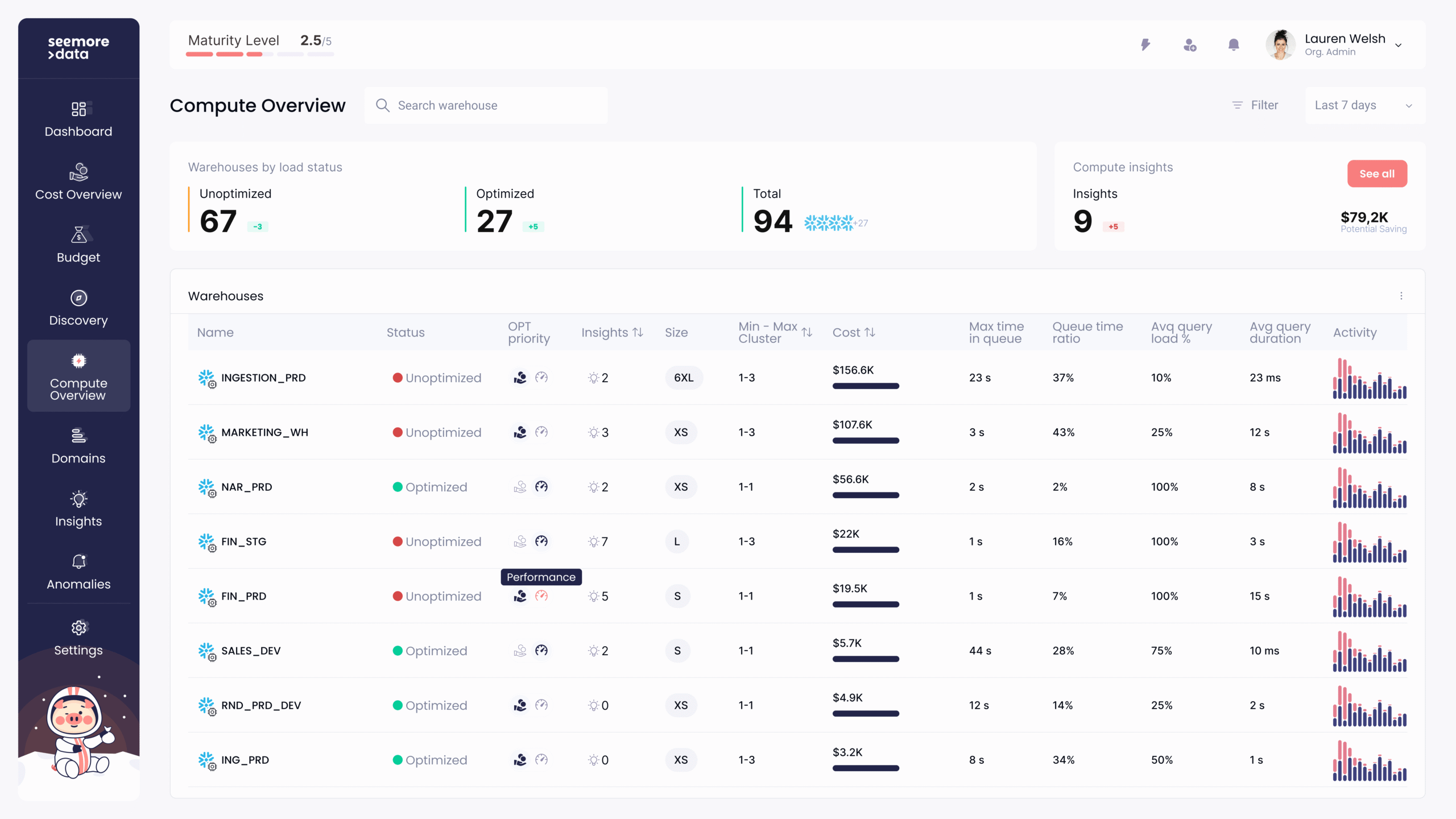Click the Optimized status of SALES_DEV

coord(430,651)
